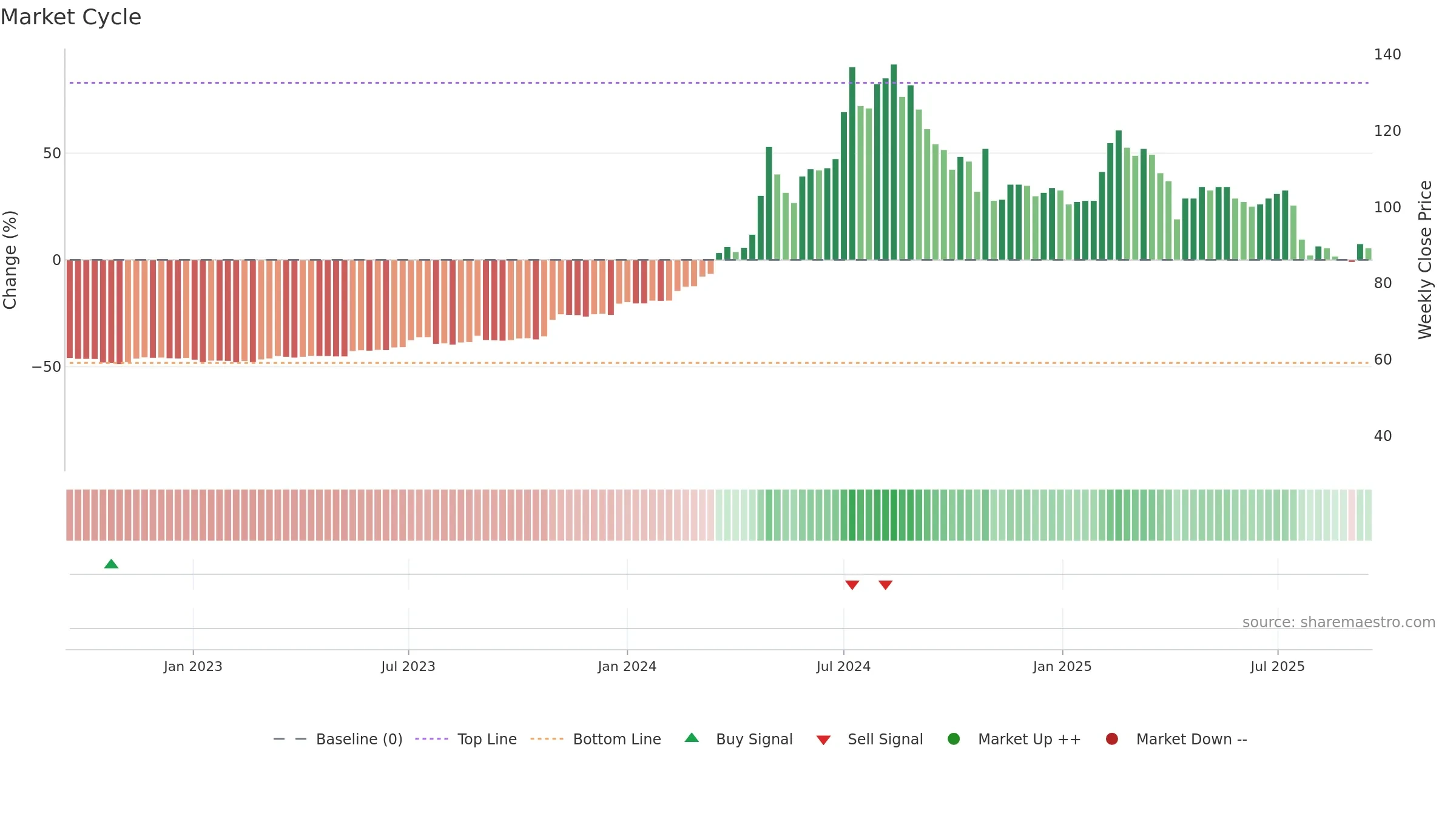Click the green circle icon in legend
The height and width of the screenshot is (819, 1456).
(954, 739)
